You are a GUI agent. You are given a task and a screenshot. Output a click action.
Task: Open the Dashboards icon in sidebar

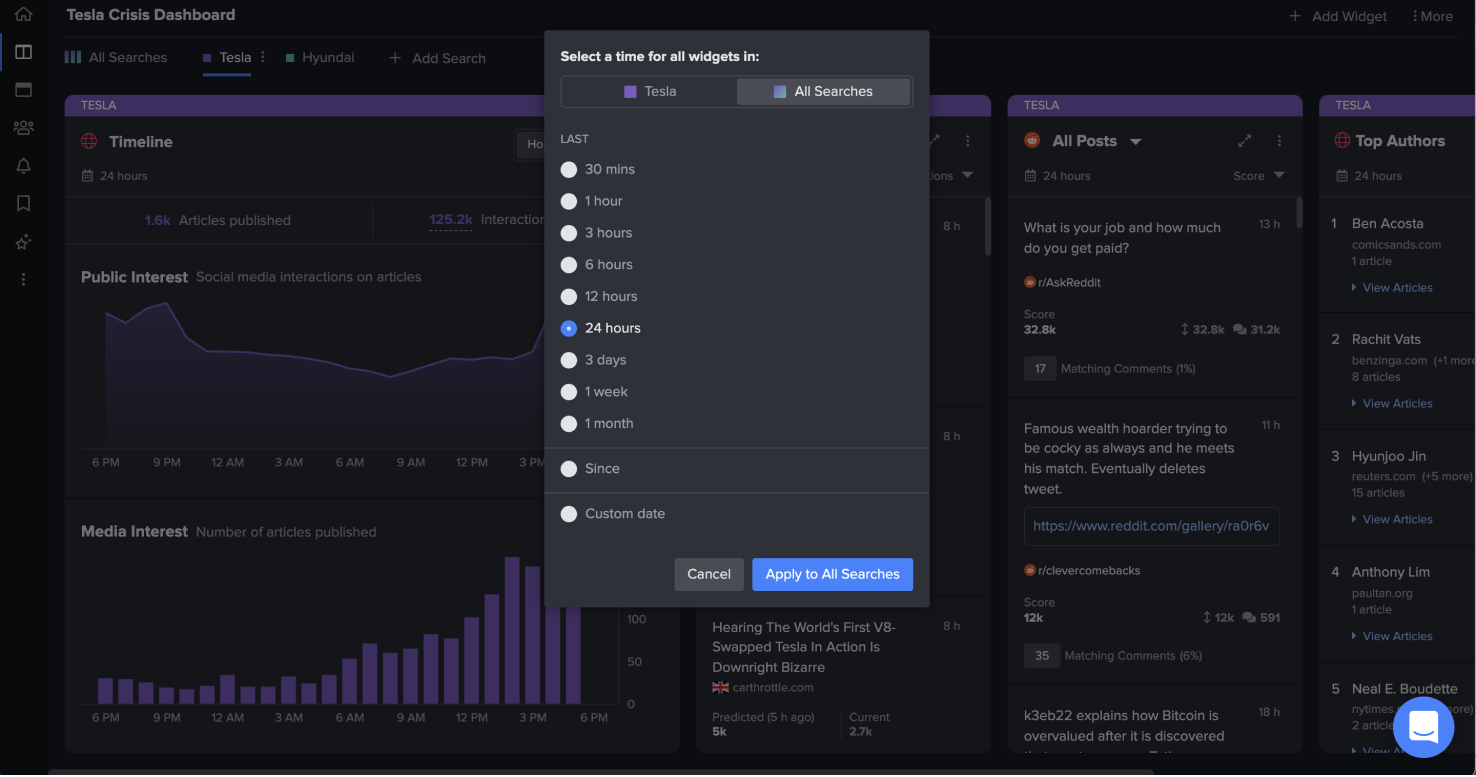pyautogui.click(x=23, y=52)
